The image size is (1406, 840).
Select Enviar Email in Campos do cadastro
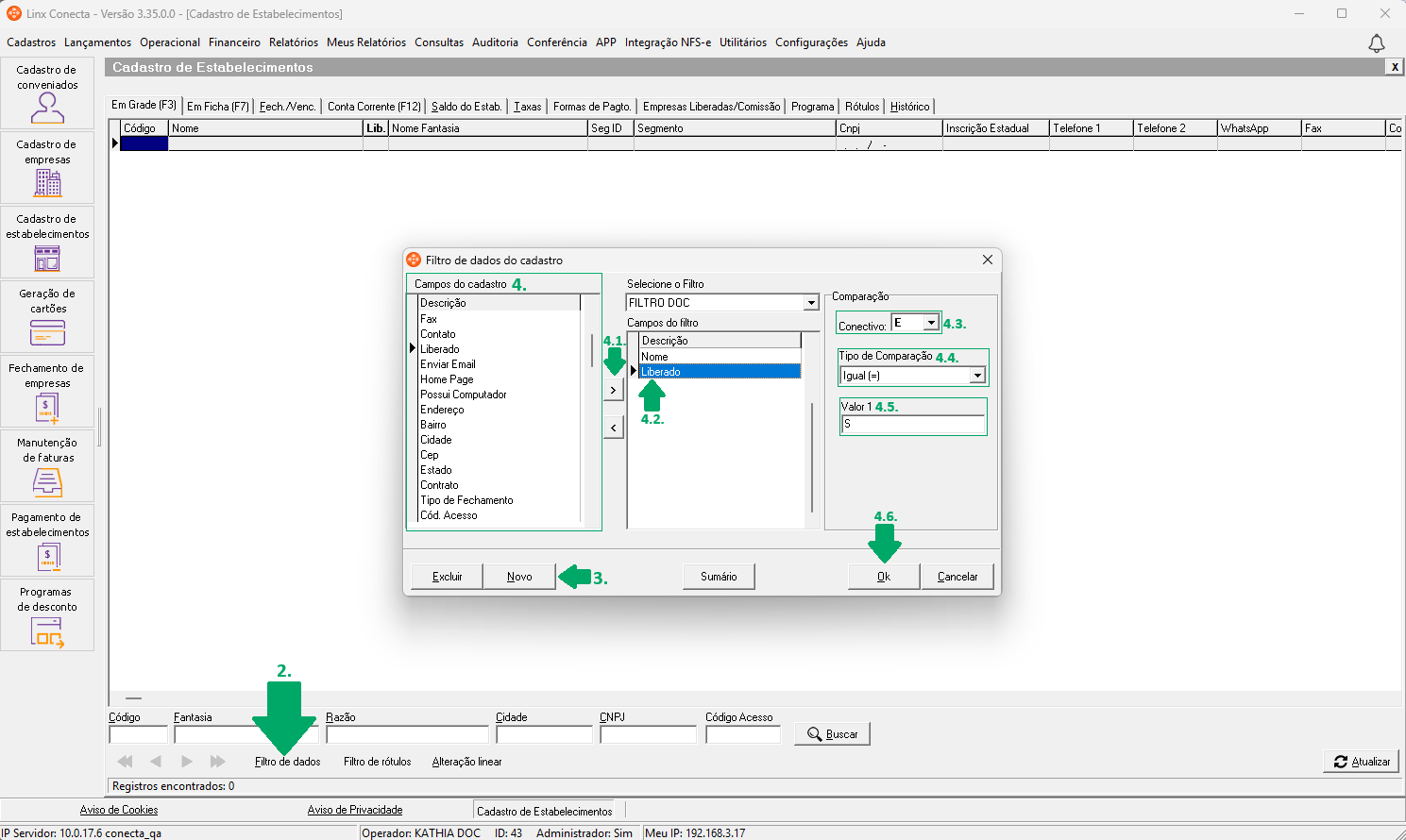click(499, 364)
